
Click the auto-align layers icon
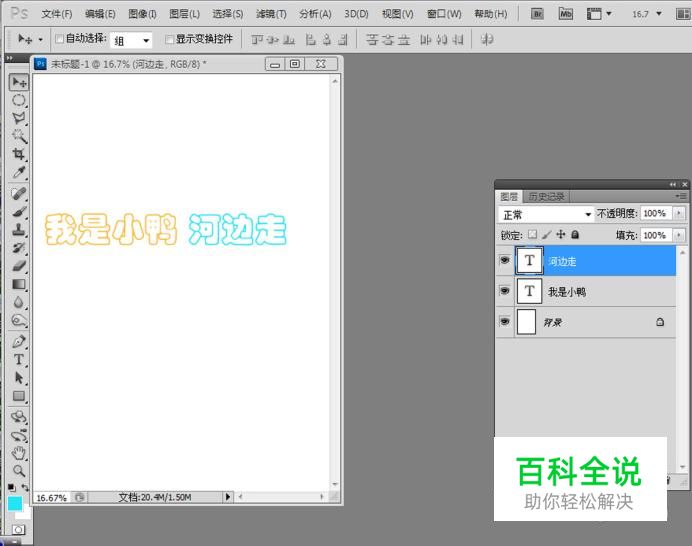coord(487,40)
